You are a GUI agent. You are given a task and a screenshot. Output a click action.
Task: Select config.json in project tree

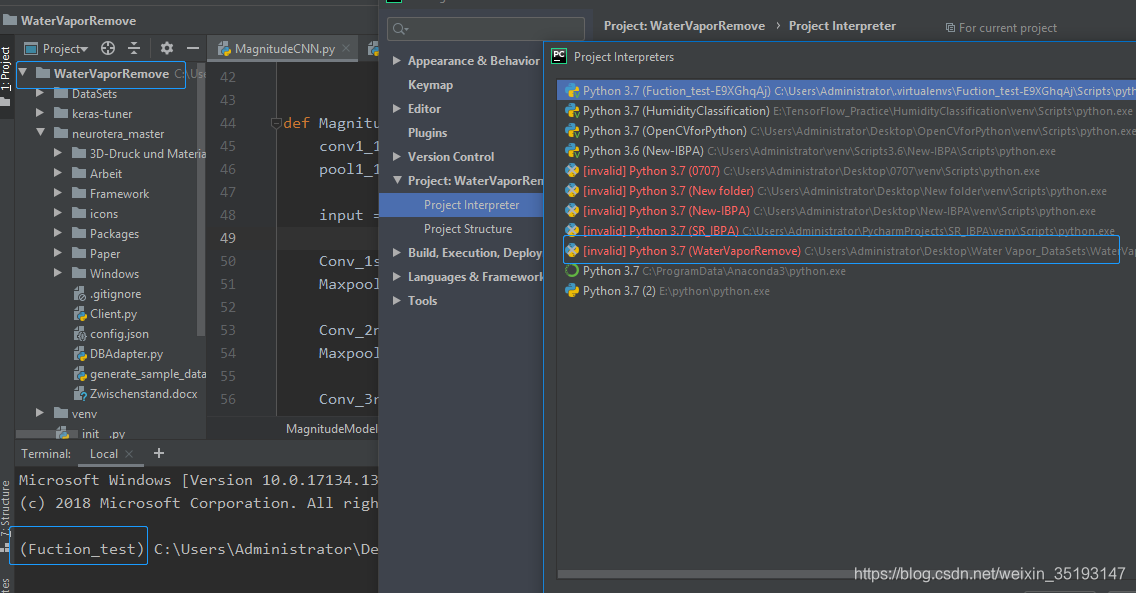click(x=112, y=334)
